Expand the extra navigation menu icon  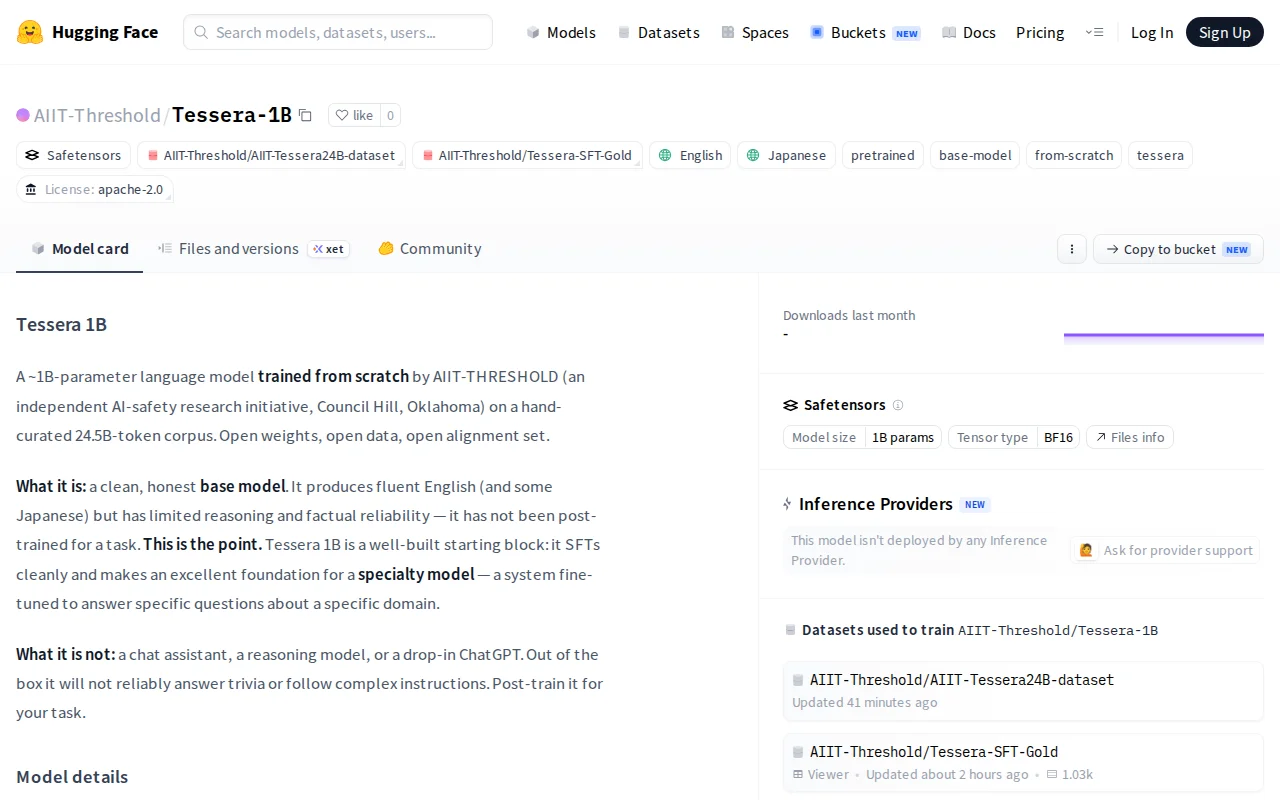pyautogui.click(x=1094, y=32)
